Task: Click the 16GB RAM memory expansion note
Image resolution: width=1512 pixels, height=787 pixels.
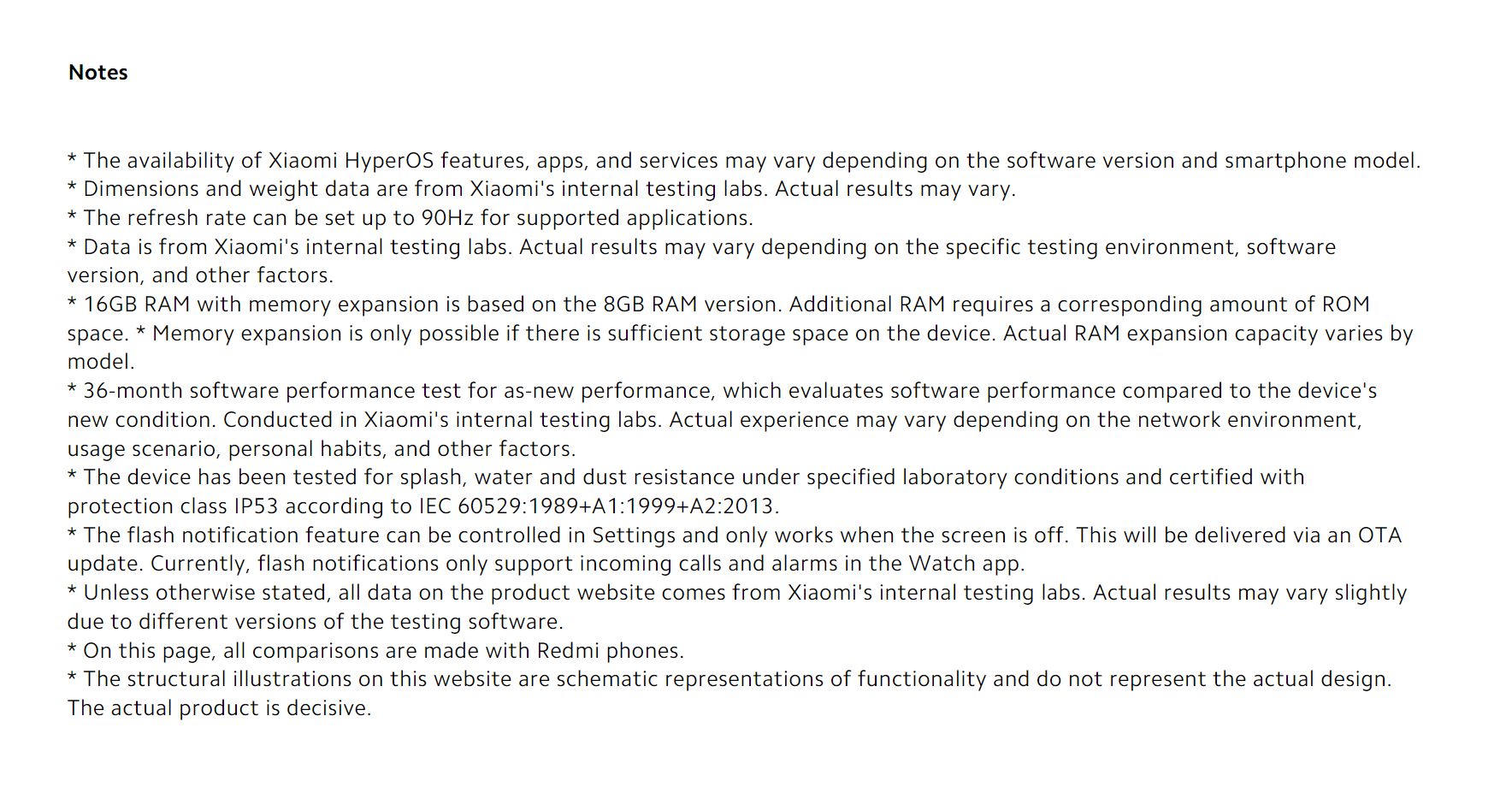Action: click(x=718, y=305)
